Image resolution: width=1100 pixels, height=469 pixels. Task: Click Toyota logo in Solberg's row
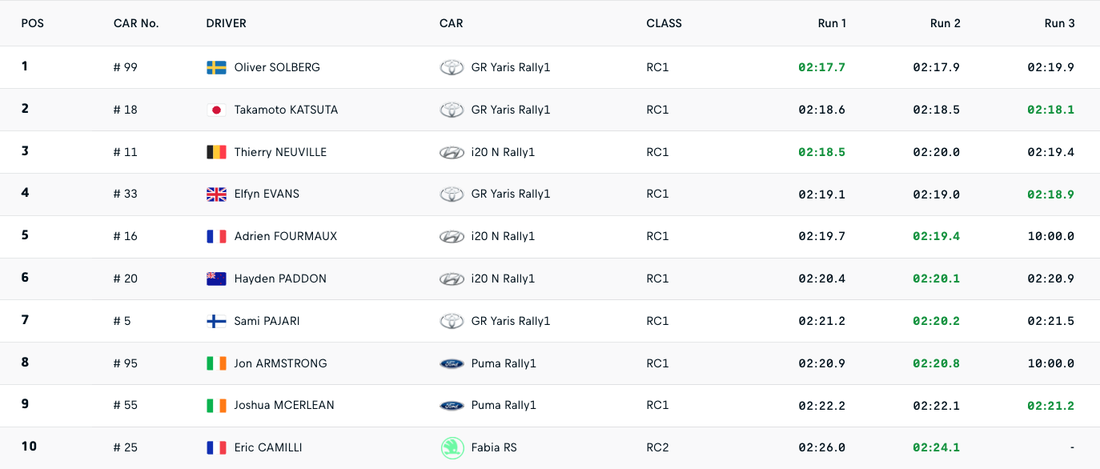(452, 68)
